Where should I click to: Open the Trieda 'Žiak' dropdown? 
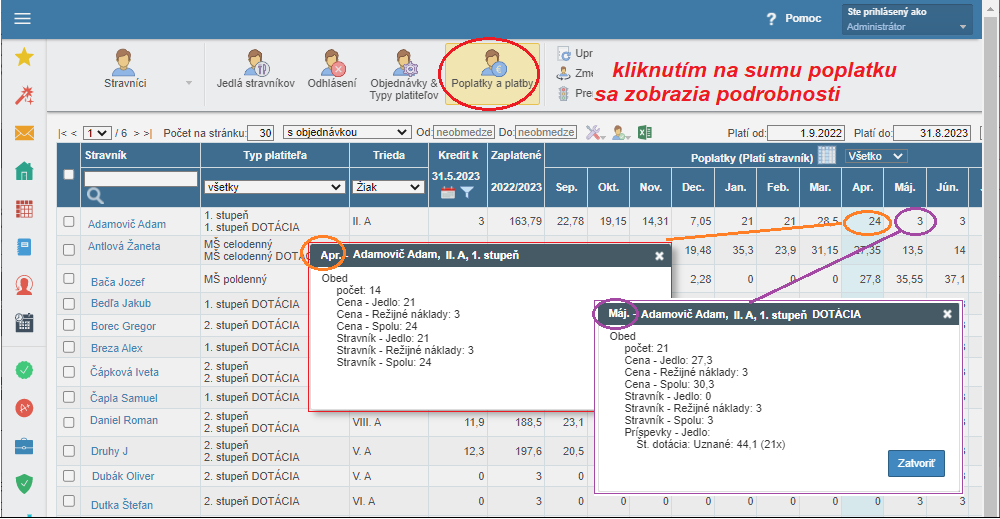[x=388, y=187]
